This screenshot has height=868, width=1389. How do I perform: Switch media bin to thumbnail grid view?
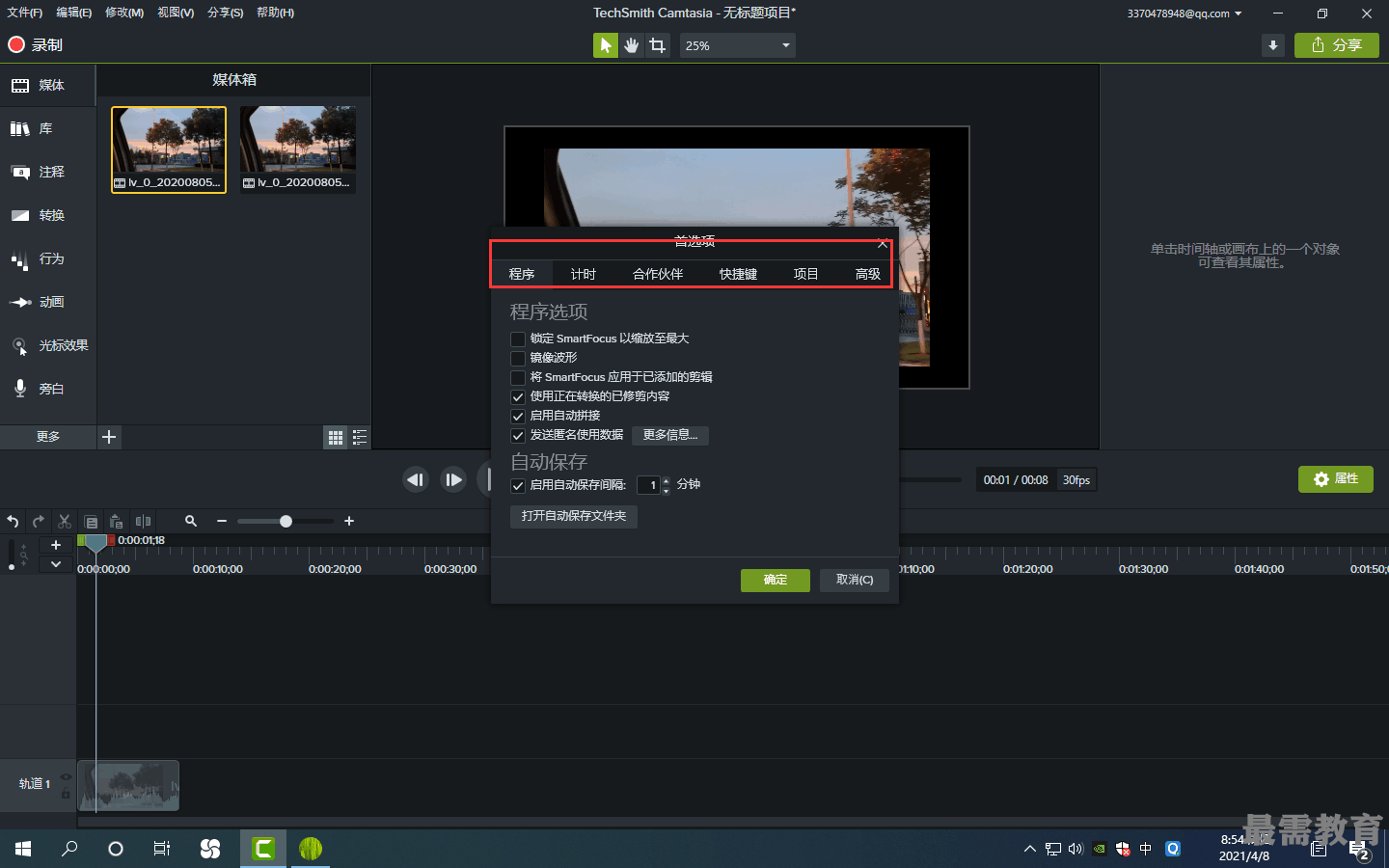pos(335,438)
